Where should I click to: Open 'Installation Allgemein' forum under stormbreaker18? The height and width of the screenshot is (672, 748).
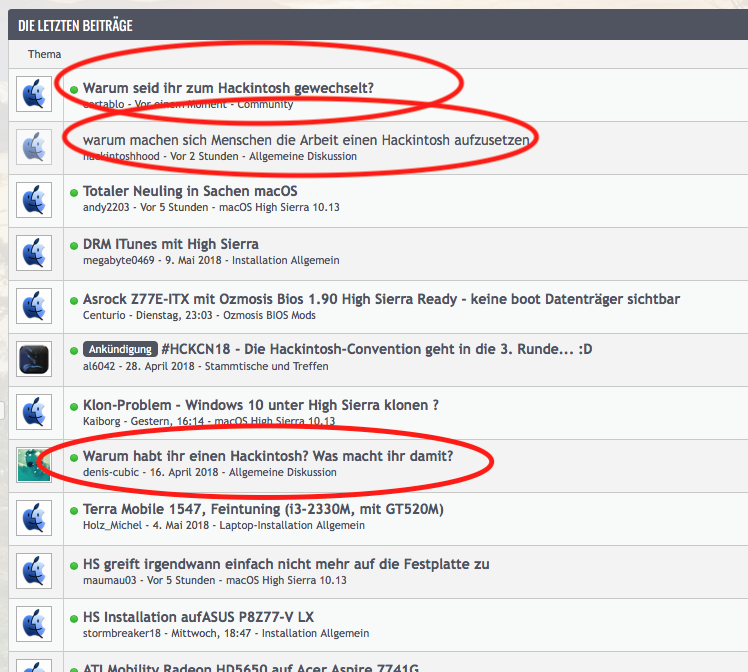click(315, 633)
